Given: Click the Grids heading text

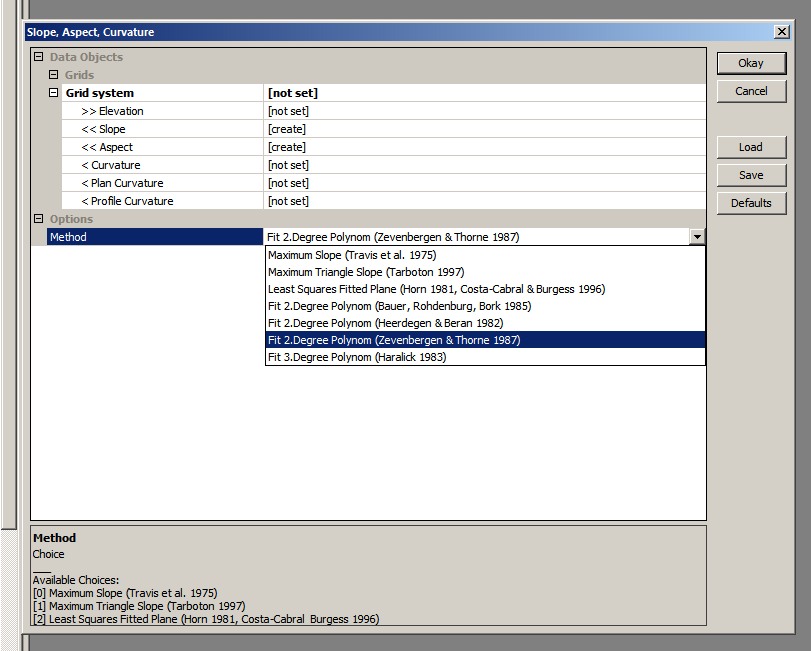Looking at the screenshot, I should (x=79, y=75).
